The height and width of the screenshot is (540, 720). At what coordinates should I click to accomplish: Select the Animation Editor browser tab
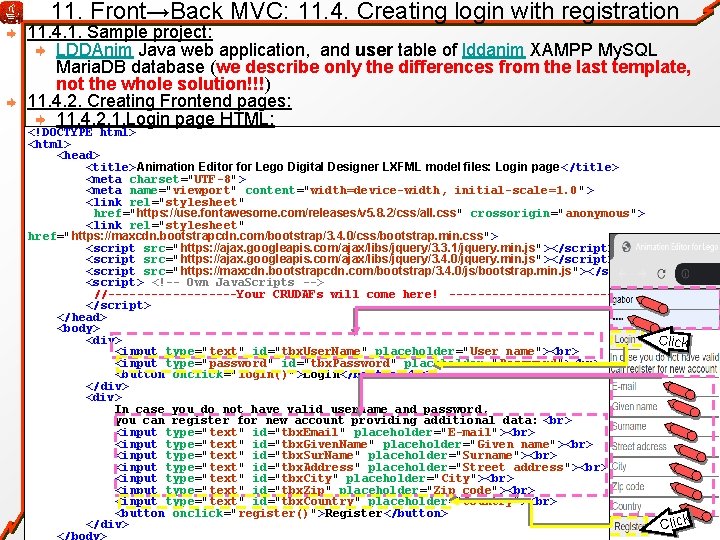coord(669,247)
